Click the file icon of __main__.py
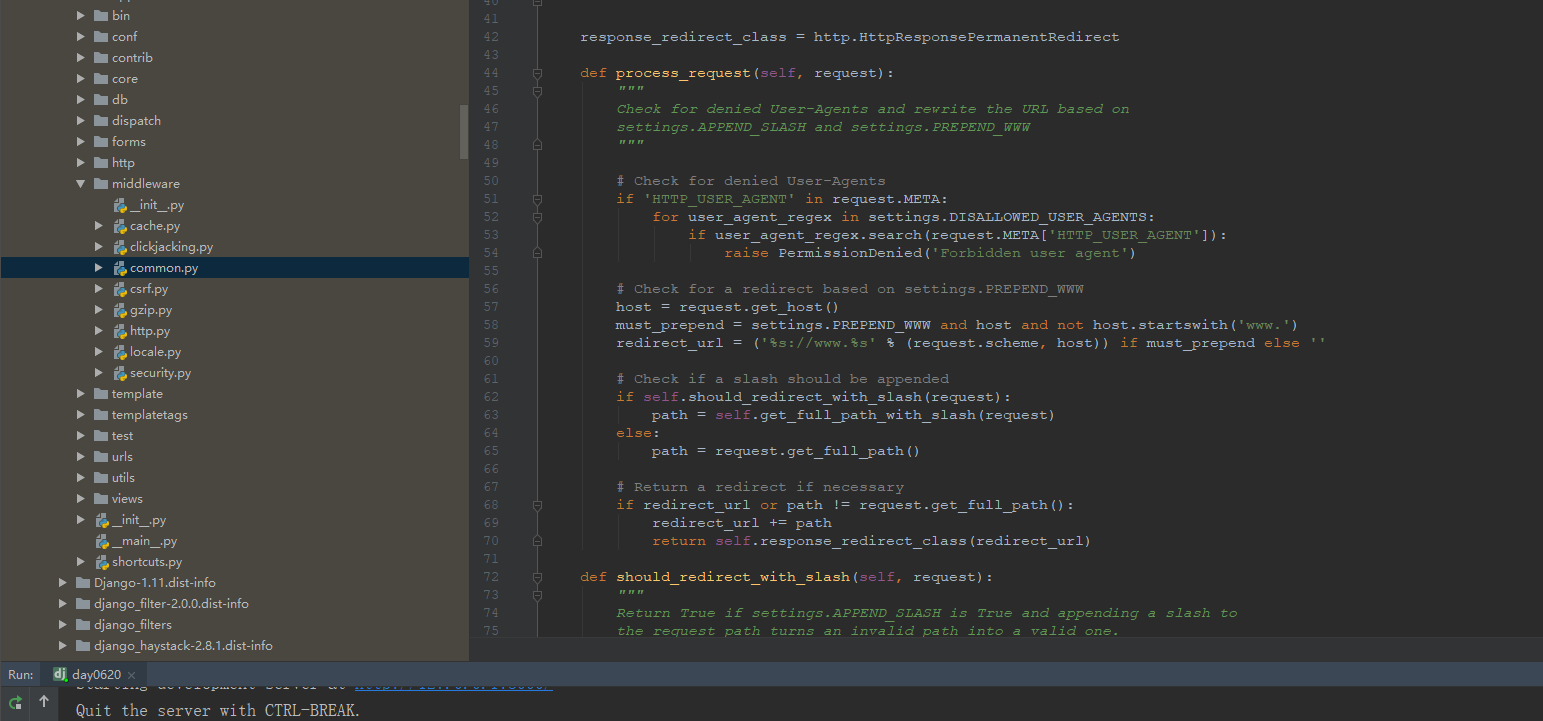 (x=102, y=541)
